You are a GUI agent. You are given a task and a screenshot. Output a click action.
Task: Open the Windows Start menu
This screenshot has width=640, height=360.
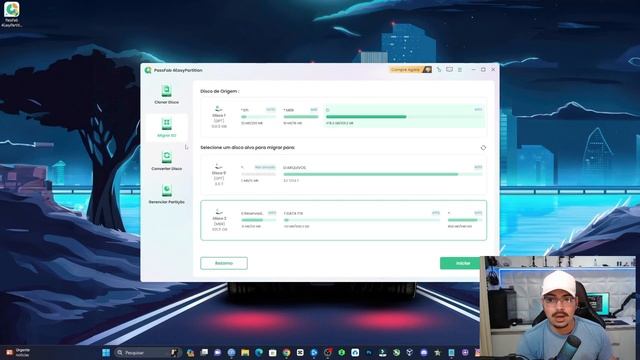click(x=106, y=353)
